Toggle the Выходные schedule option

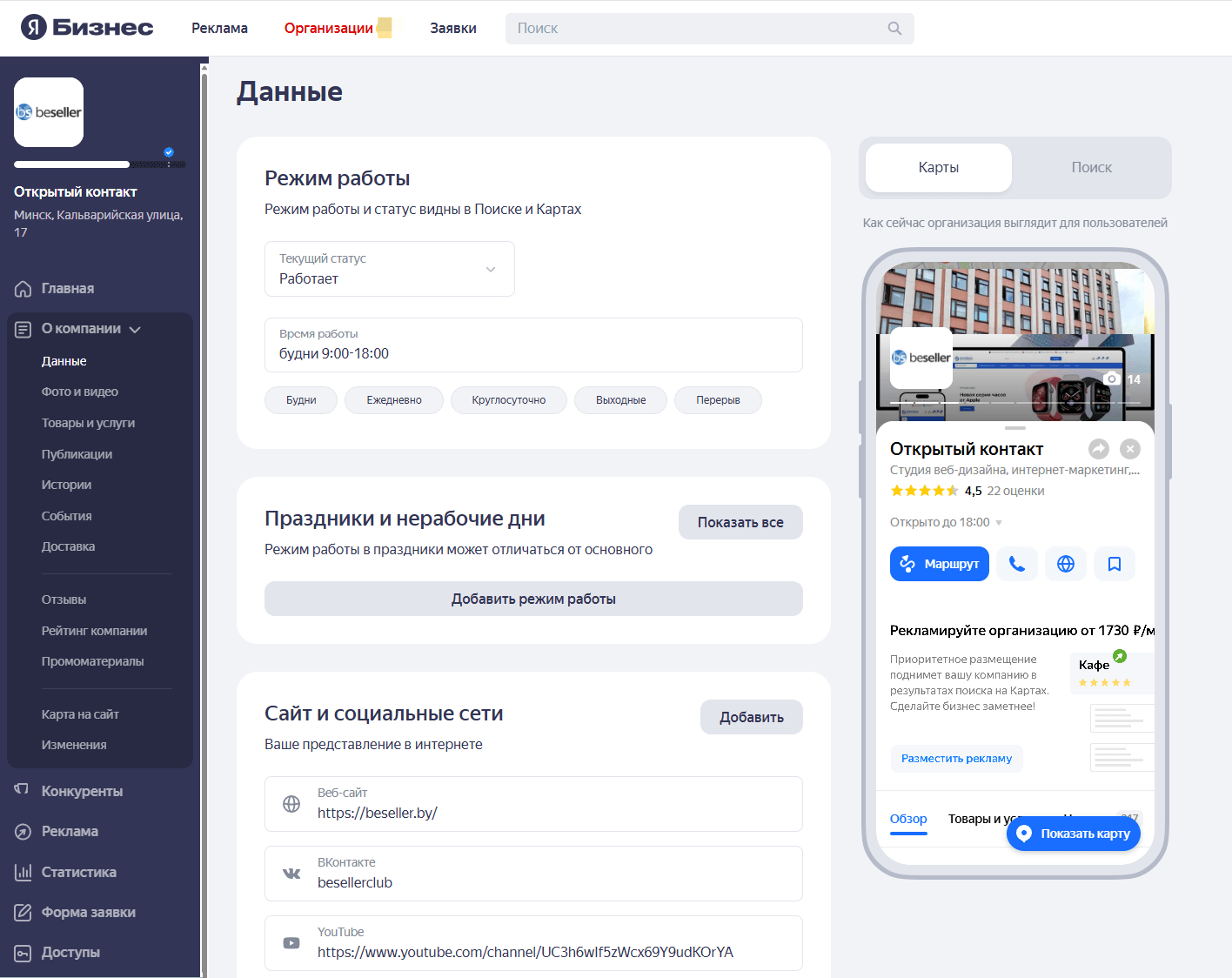[x=619, y=399]
